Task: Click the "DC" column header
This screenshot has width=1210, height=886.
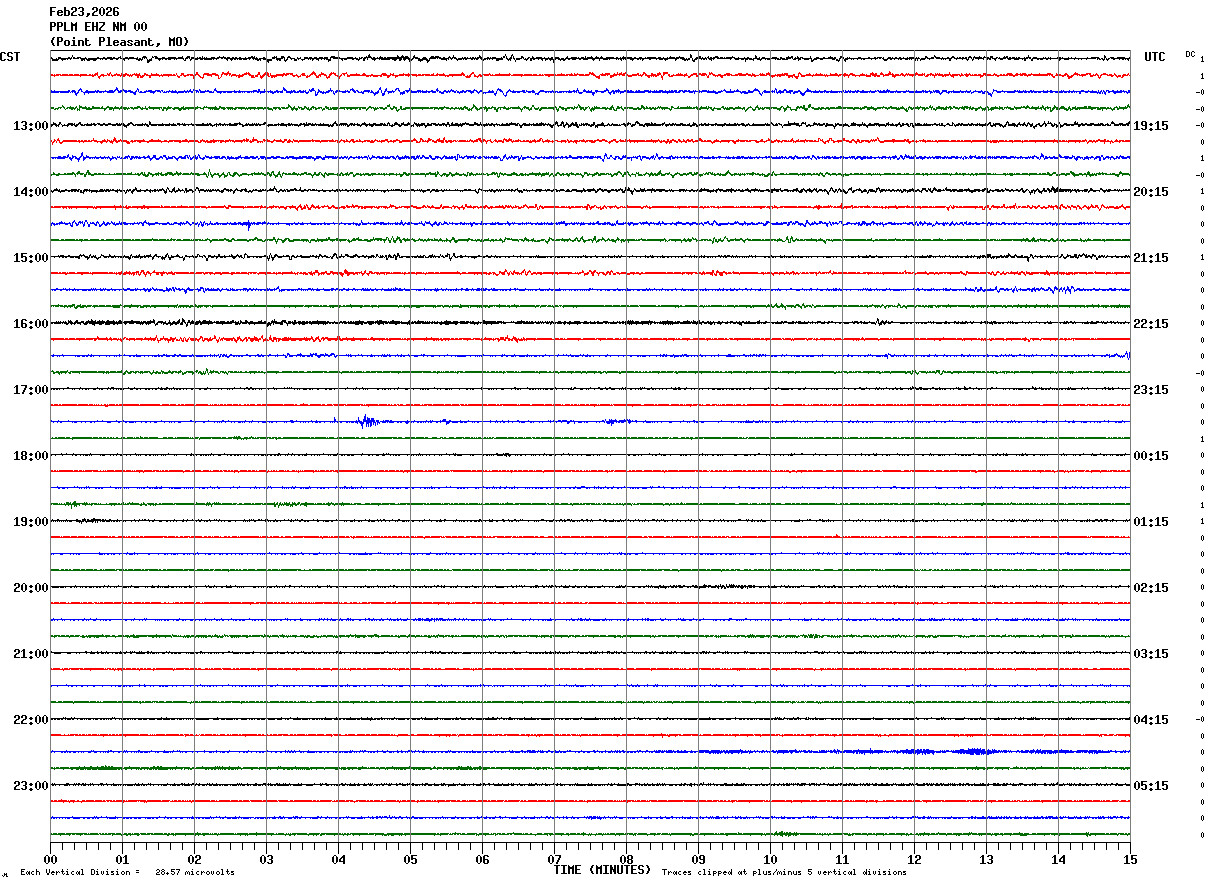Action: click(x=1190, y=54)
